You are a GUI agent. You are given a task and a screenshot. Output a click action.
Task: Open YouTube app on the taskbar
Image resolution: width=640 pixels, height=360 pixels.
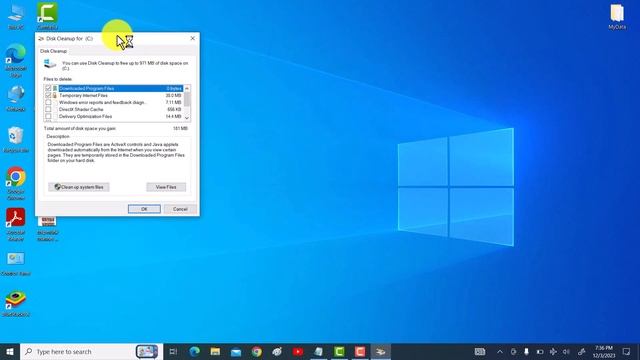tap(298, 351)
